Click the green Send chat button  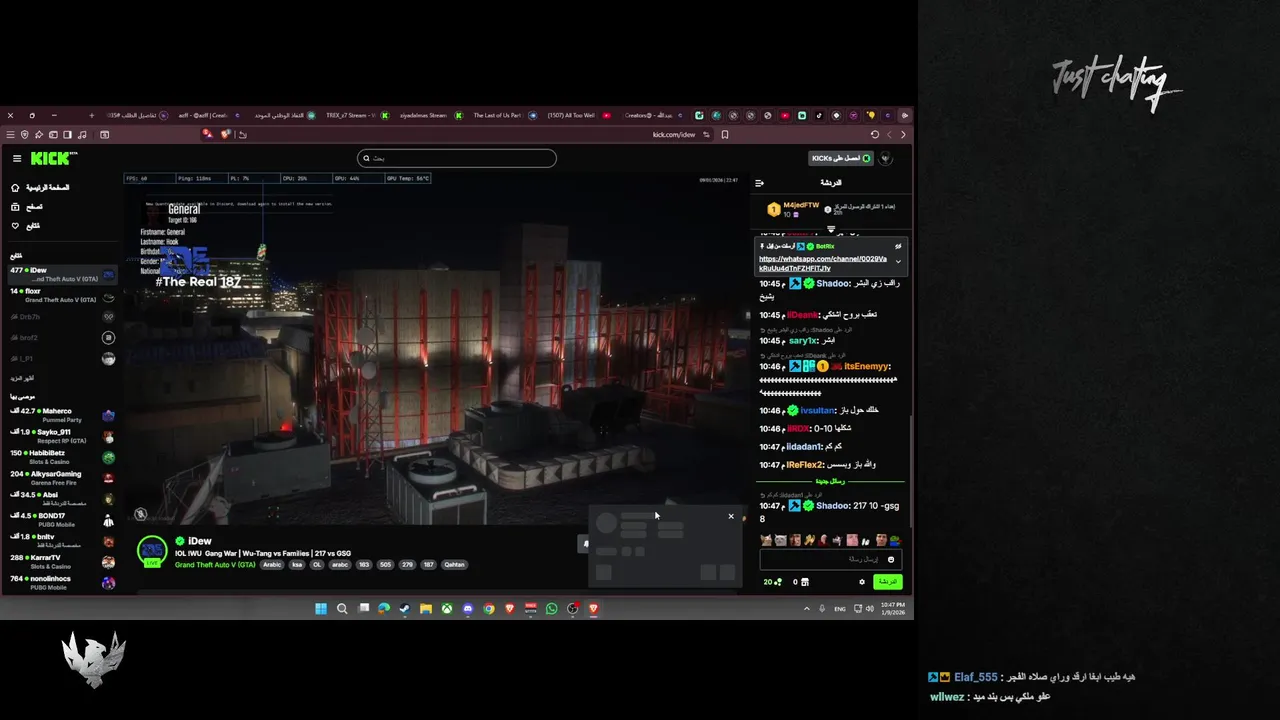click(x=887, y=582)
